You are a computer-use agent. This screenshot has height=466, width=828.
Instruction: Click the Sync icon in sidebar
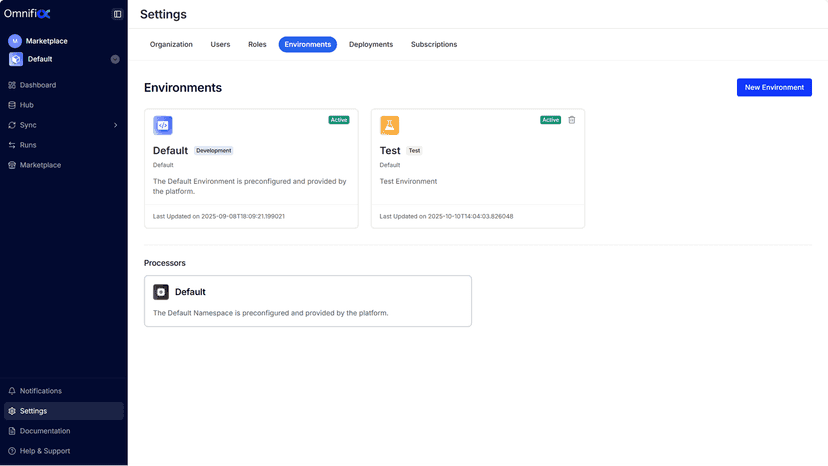tap(12, 125)
